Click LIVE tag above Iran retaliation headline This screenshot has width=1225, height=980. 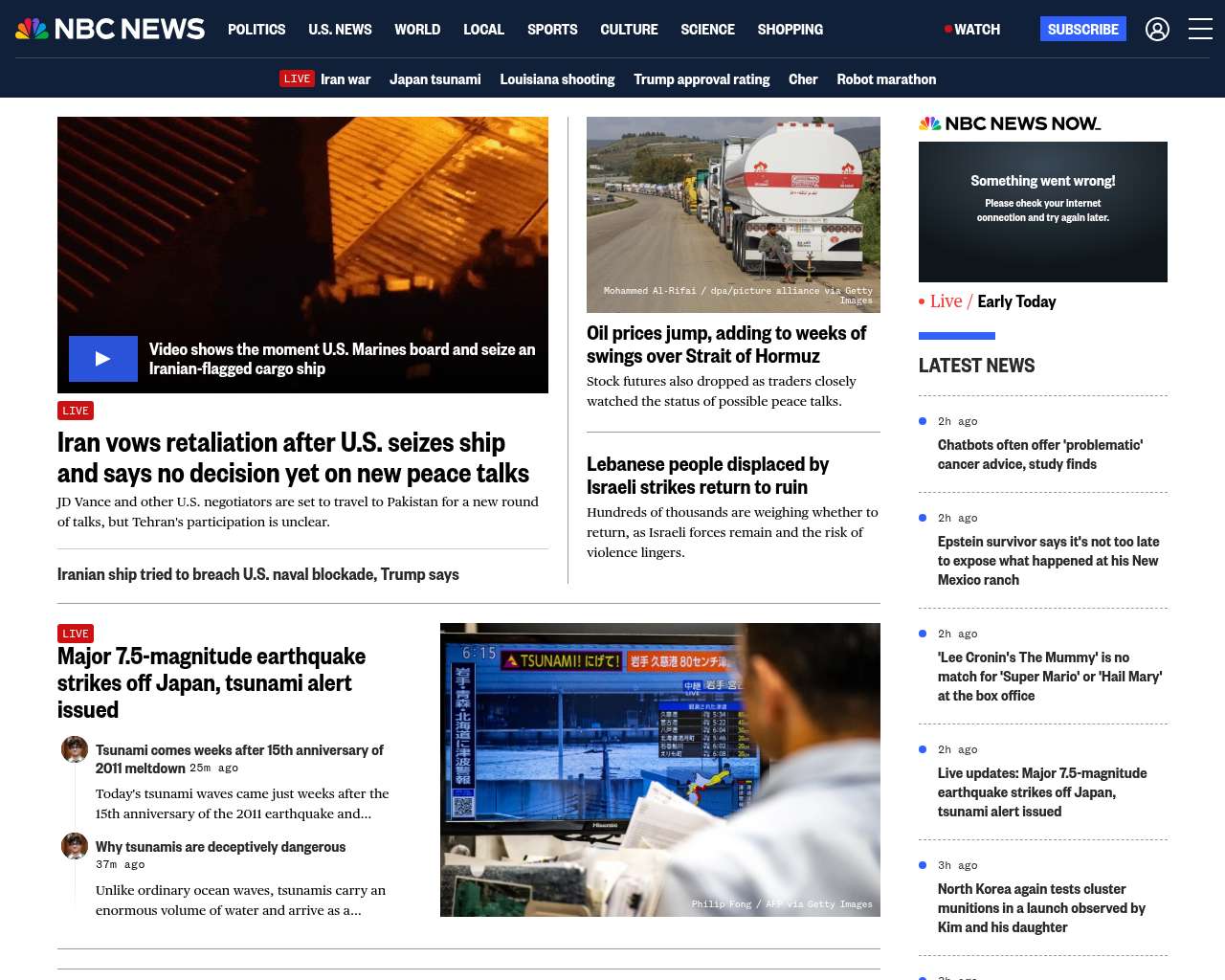point(76,411)
